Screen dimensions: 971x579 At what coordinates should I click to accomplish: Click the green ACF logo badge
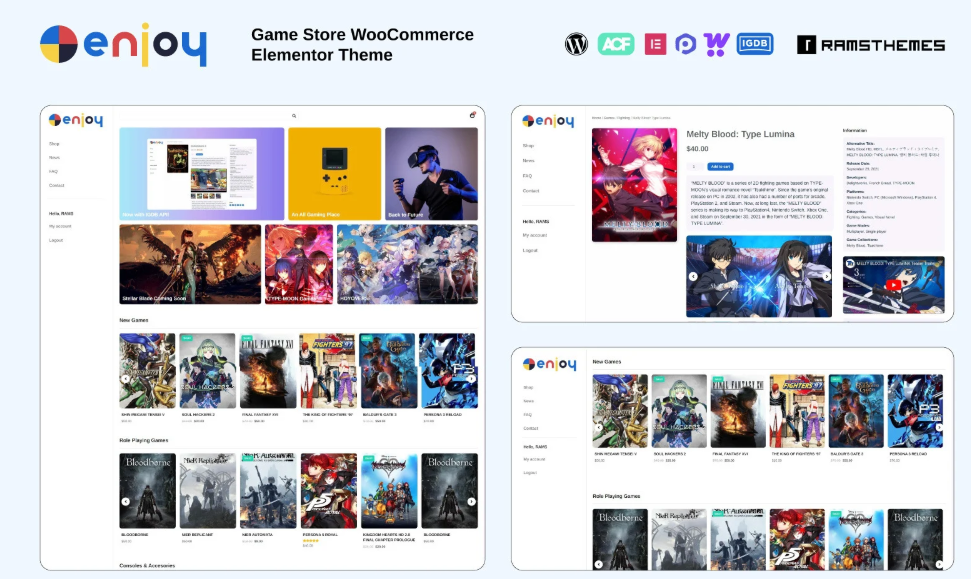tap(616, 45)
